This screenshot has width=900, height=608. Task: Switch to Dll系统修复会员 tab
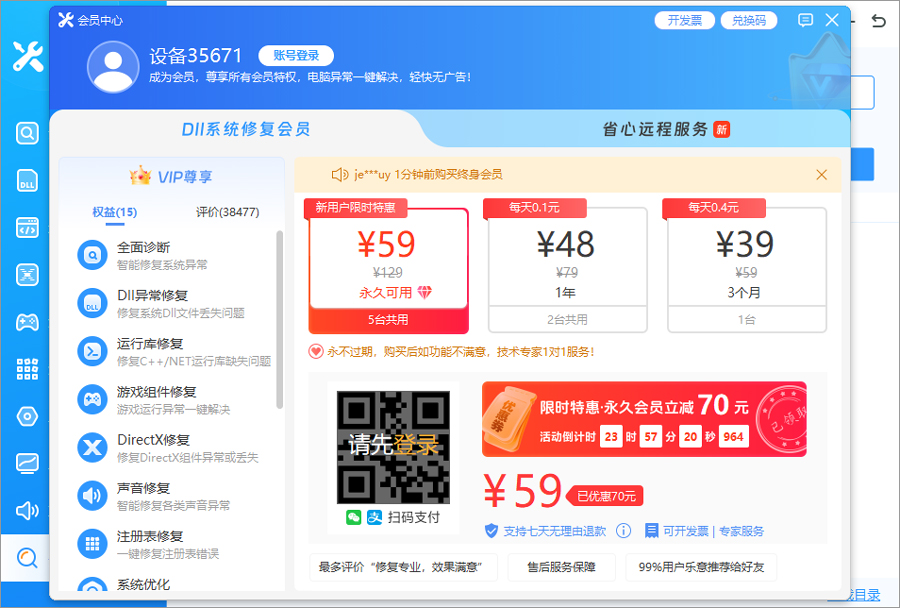pyautogui.click(x=246, y=129)
